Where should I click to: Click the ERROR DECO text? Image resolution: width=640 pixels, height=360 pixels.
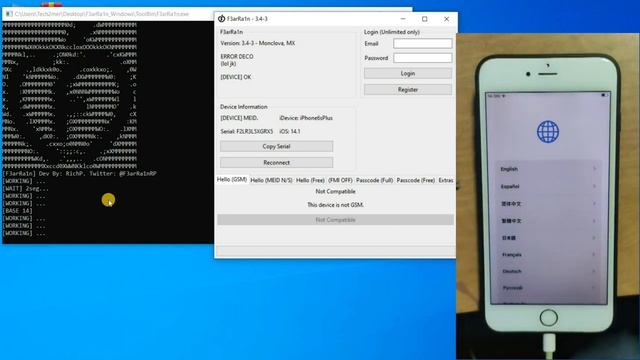pos(237,56)
